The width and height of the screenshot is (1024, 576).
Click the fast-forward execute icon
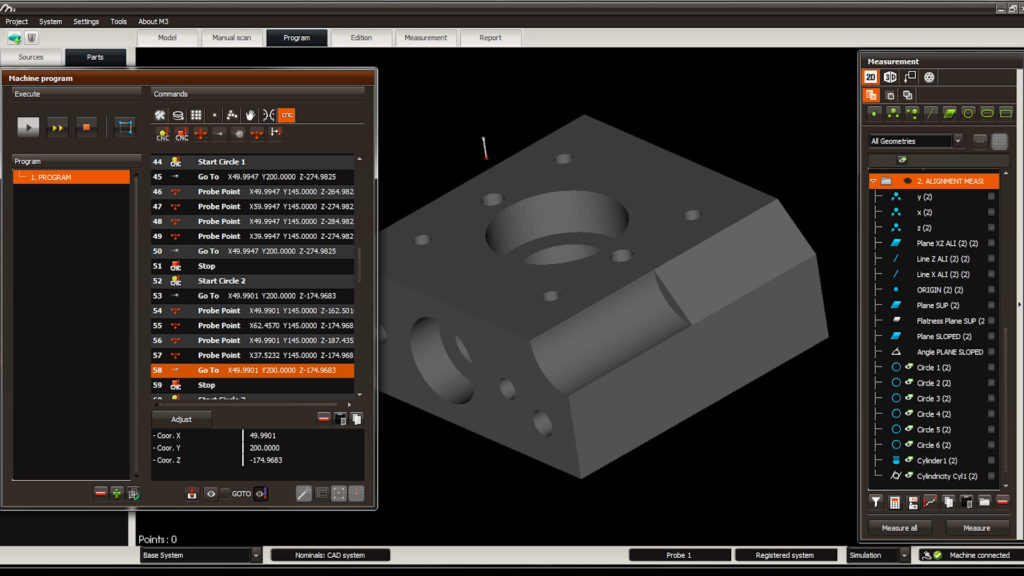tap(58, 127)
